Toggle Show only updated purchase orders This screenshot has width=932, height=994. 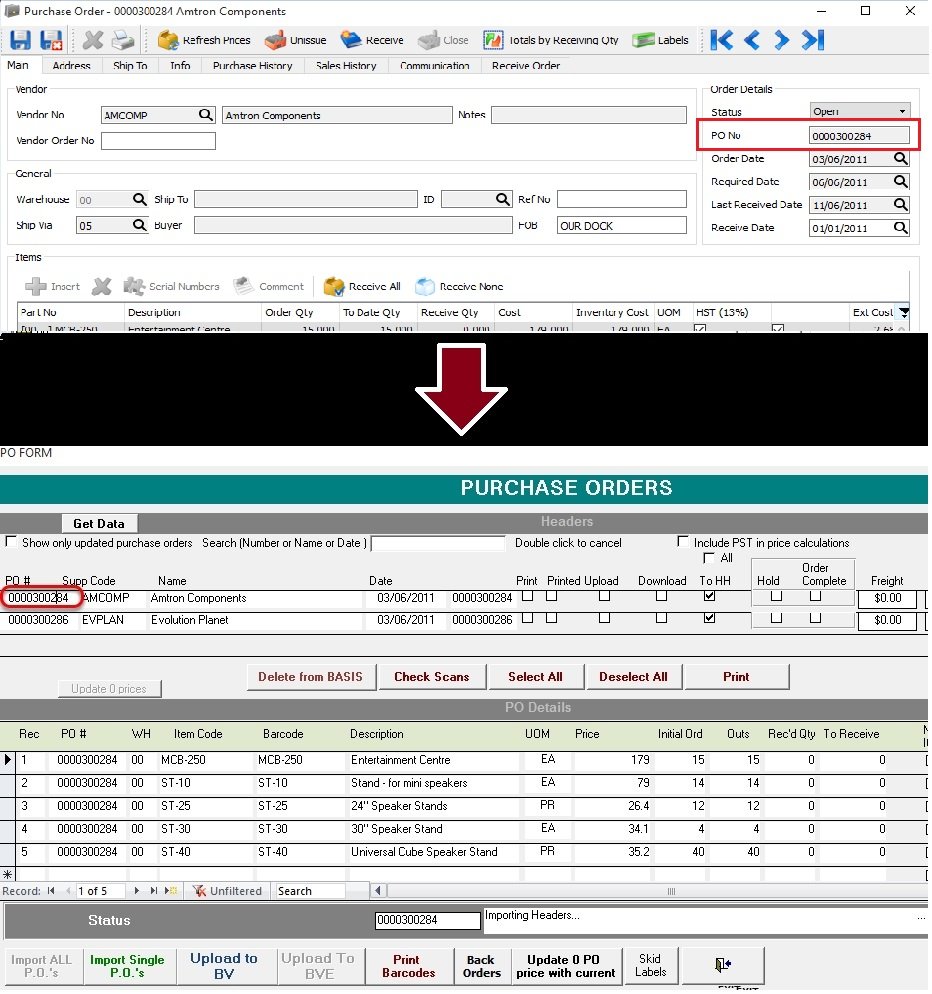[11, 543]
